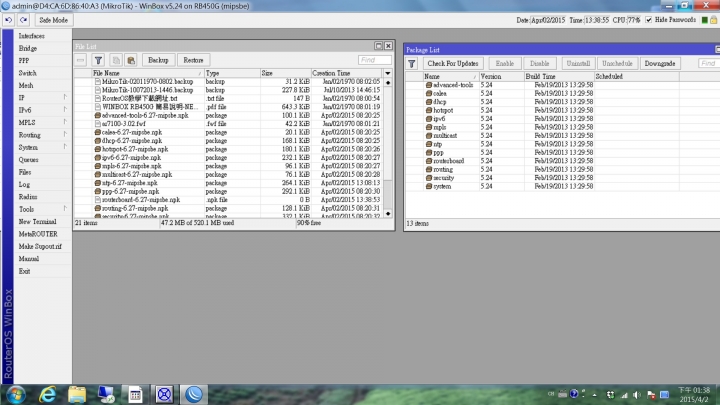Sort Package List by Name column
The height and width of the screenshot is (405, 720).
click(x=450, y=77)
